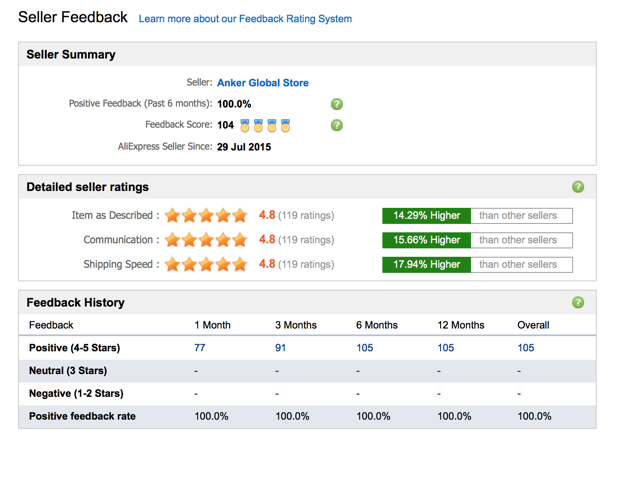
Task: Click the Feedback Score medal icons
Action: pos(265,126)
